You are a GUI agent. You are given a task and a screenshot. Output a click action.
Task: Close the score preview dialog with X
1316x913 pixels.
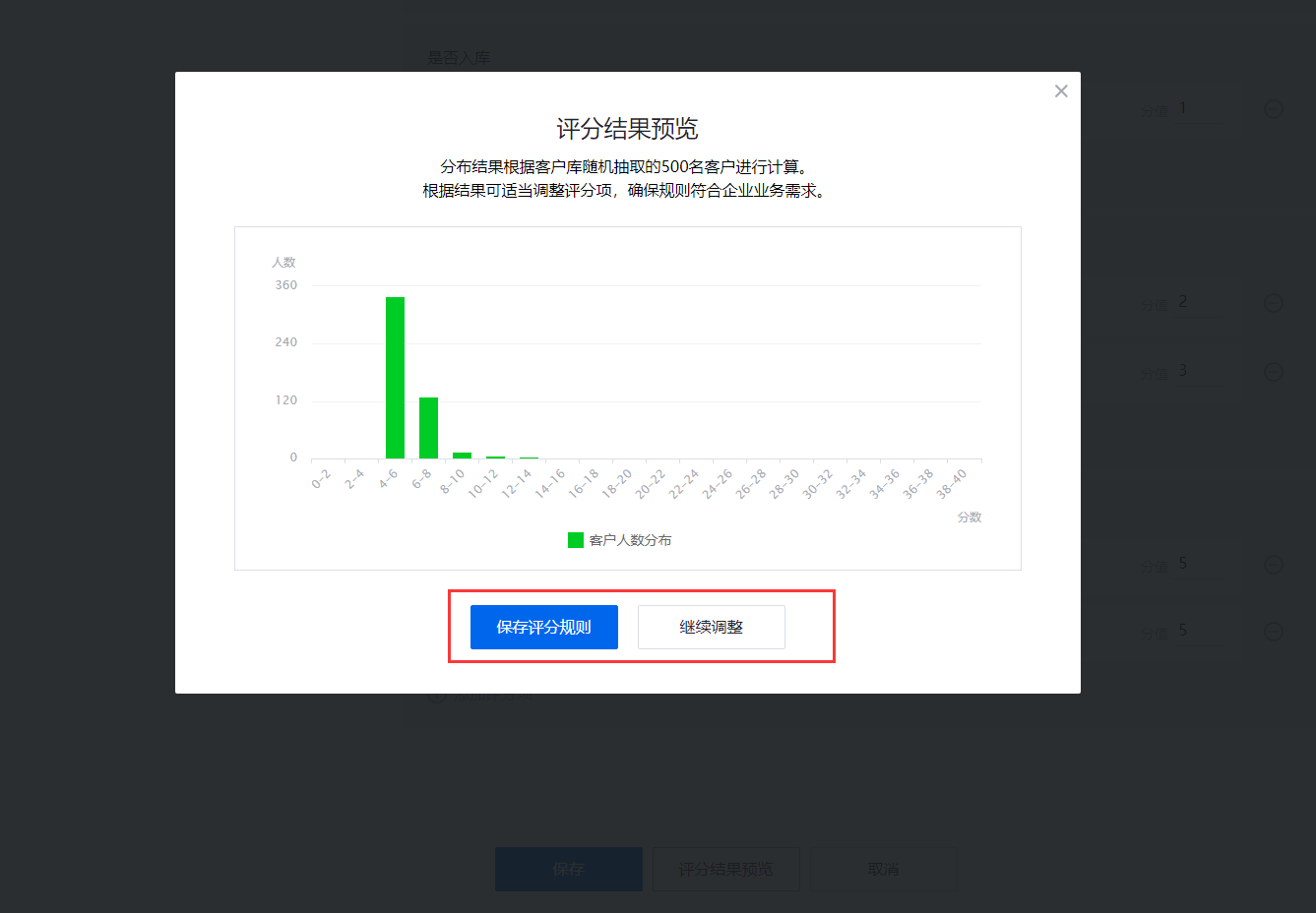click(x=1061, y=91)
